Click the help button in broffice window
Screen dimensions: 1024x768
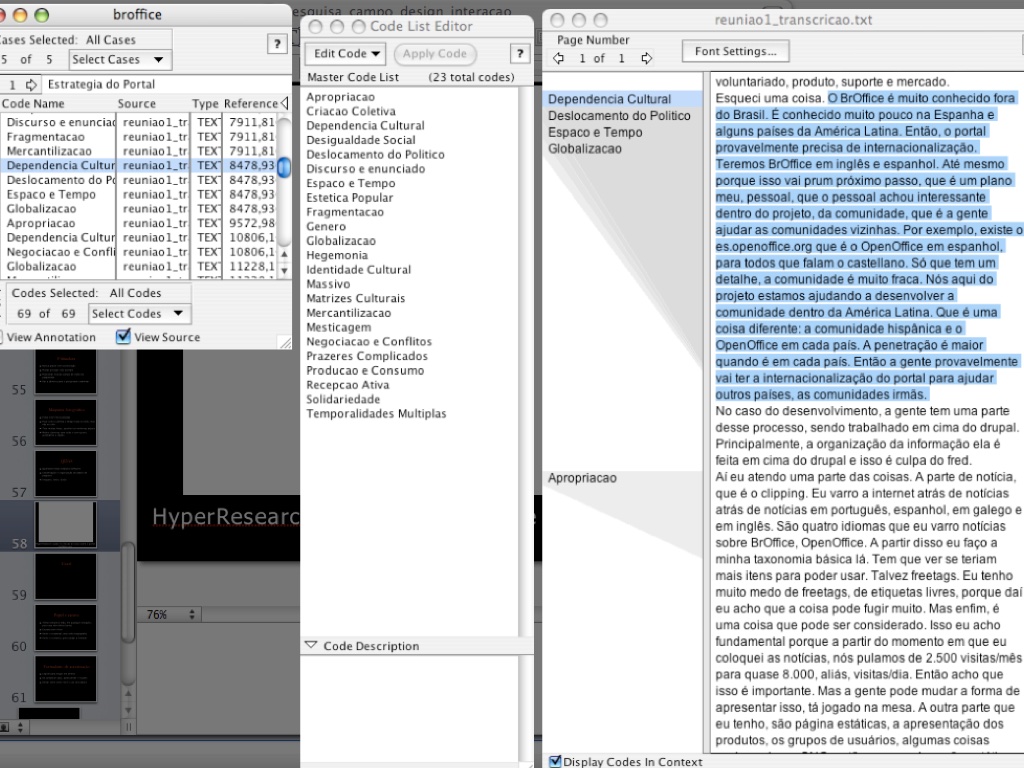278,43
